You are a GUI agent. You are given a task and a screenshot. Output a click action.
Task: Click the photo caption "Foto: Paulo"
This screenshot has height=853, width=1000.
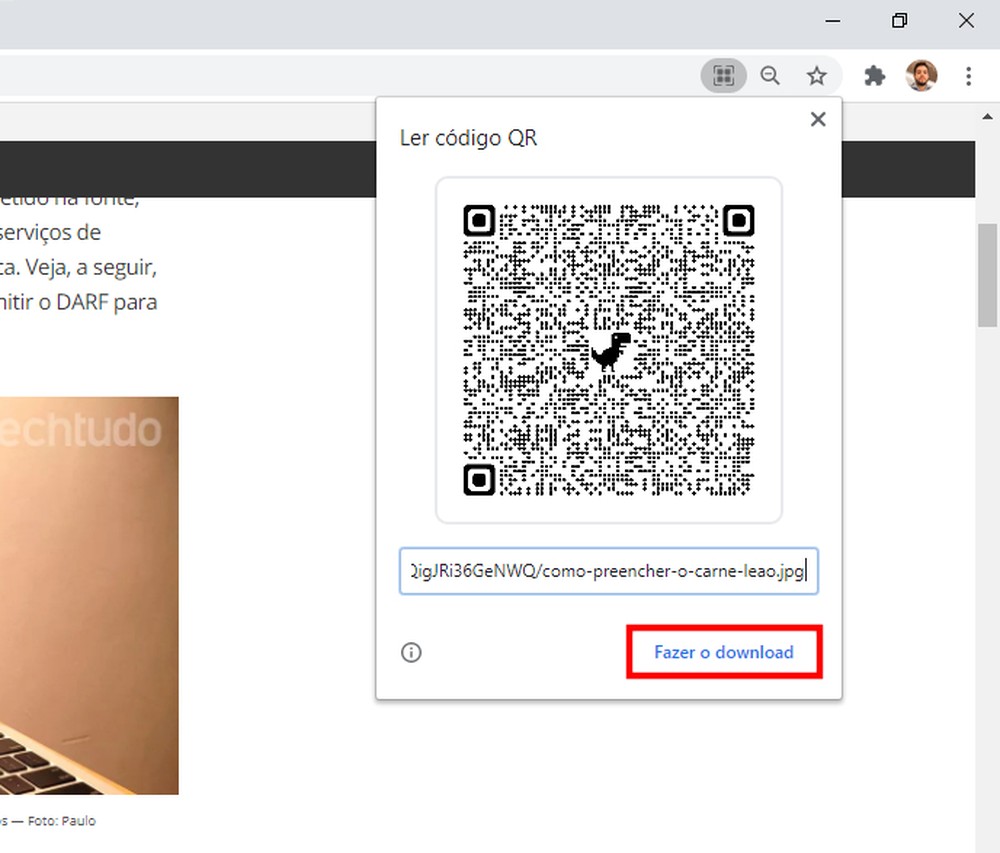pyautogui.click(x=48, y=820)
